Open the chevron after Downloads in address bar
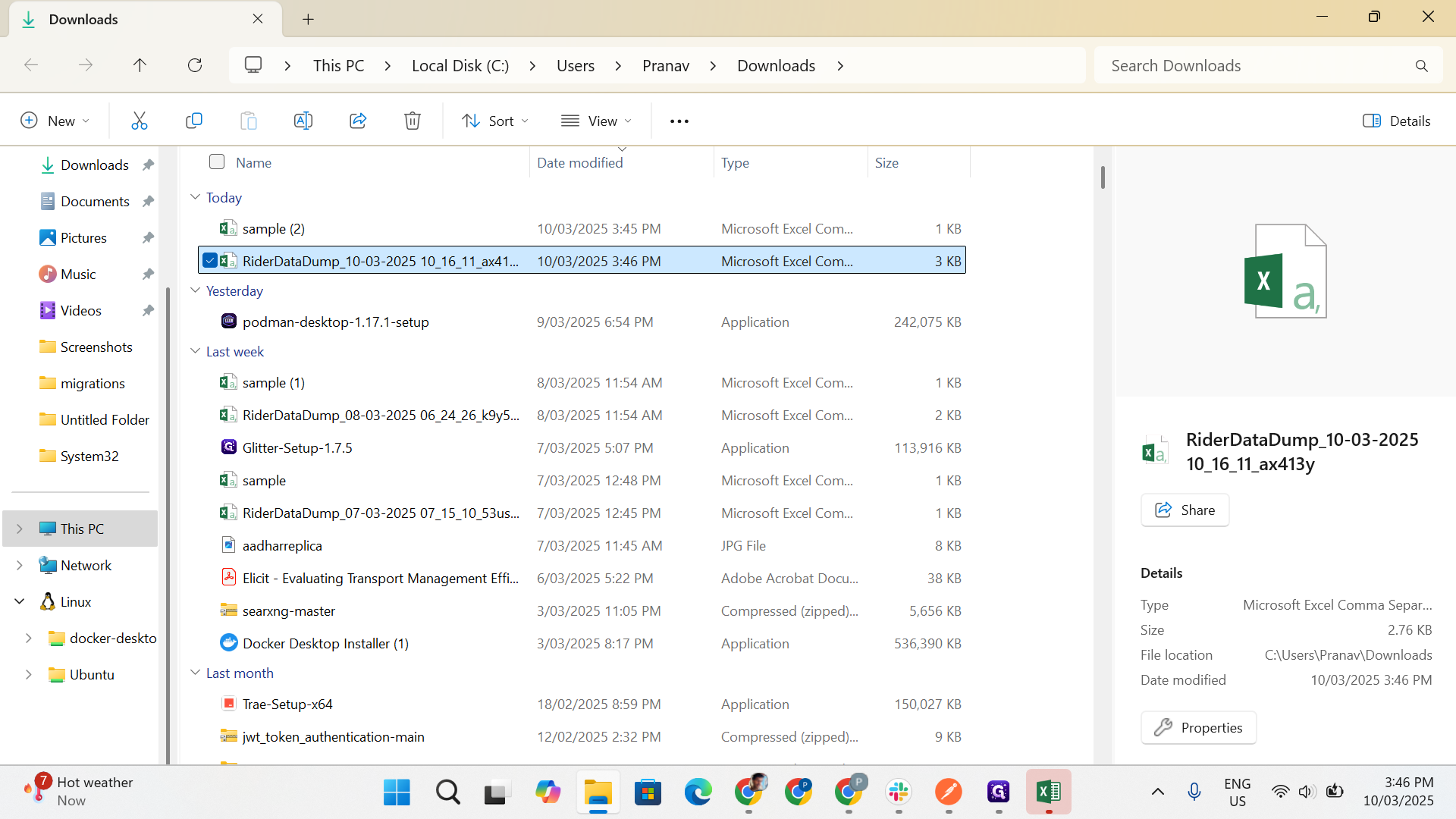This screenshot has height=819, width=1456. point(840,66)
